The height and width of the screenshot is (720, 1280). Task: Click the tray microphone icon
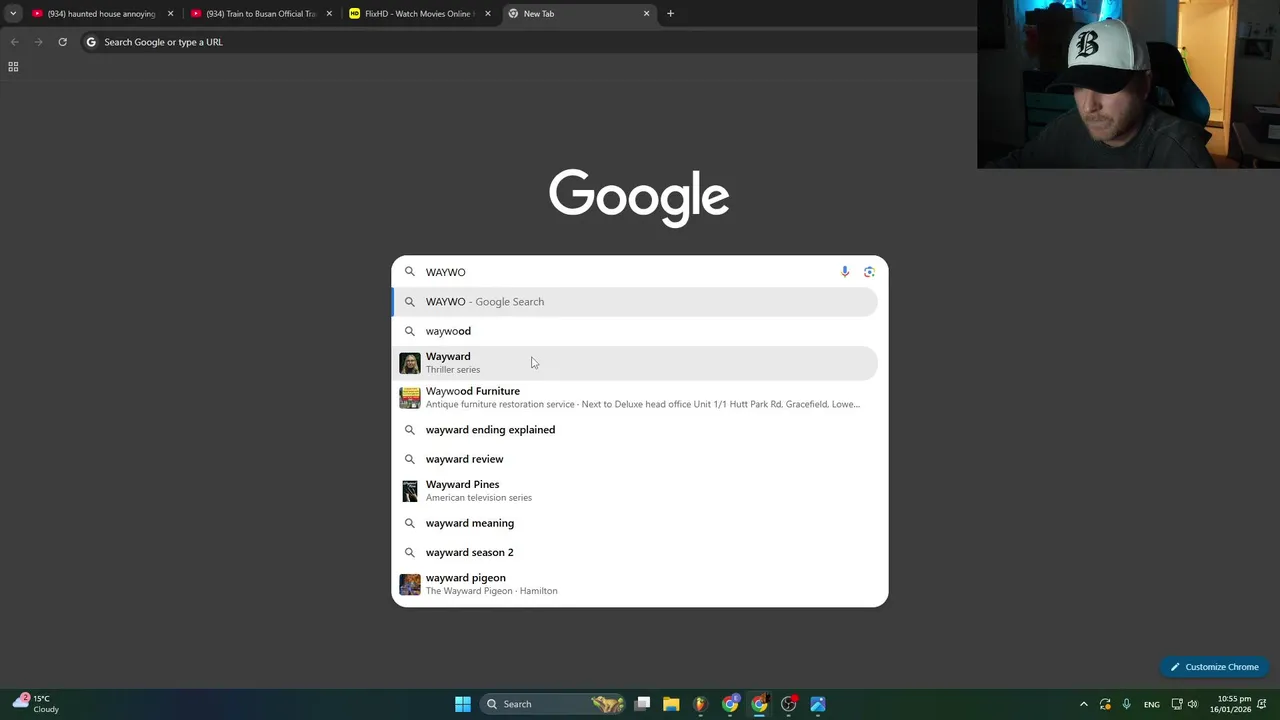click(1126, 704)
